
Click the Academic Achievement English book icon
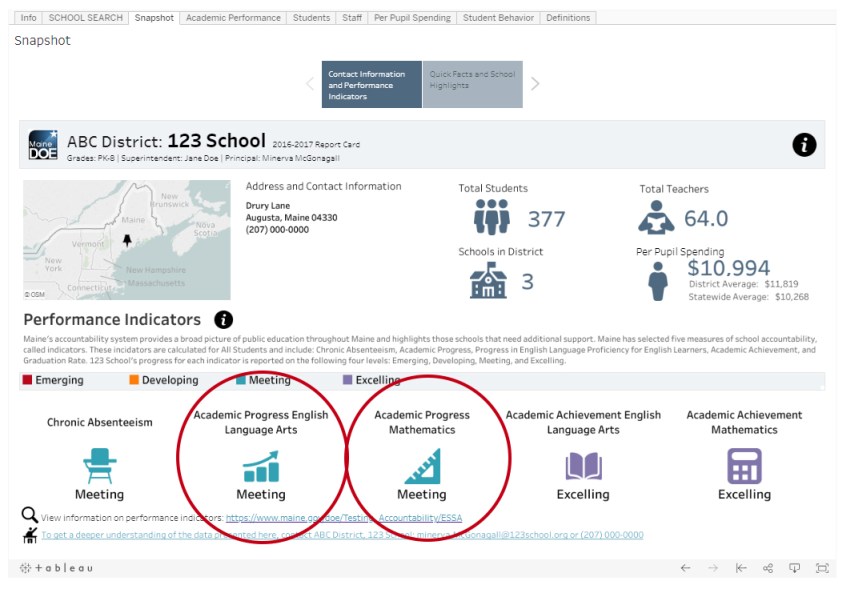[583, 466]
